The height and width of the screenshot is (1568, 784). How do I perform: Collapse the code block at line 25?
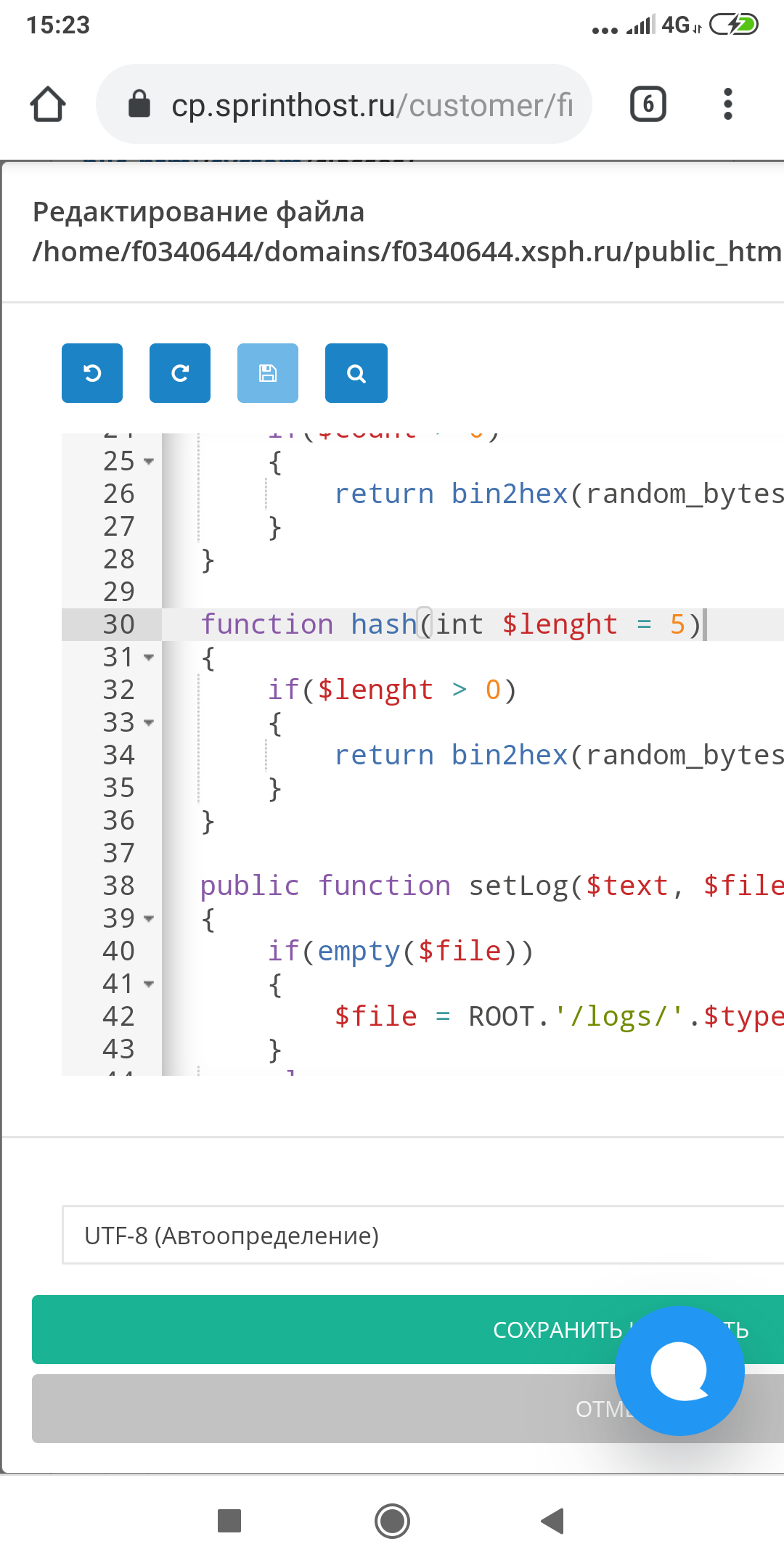149,462
